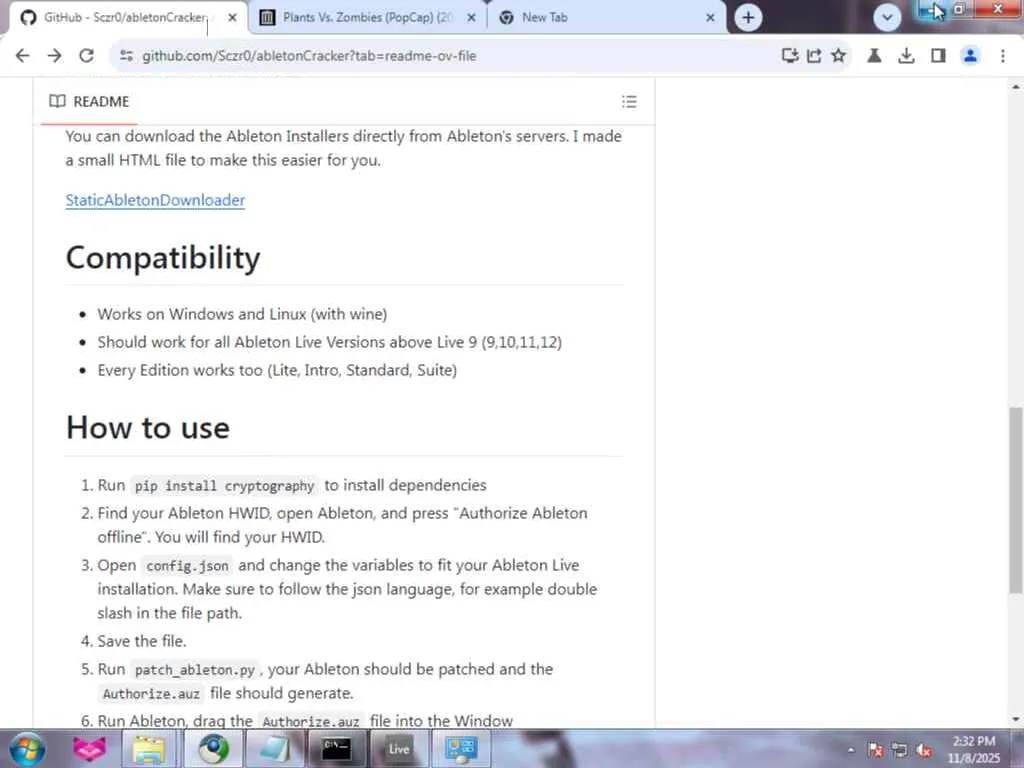Open the notepad-style taskbar icon

pos(274,748)
